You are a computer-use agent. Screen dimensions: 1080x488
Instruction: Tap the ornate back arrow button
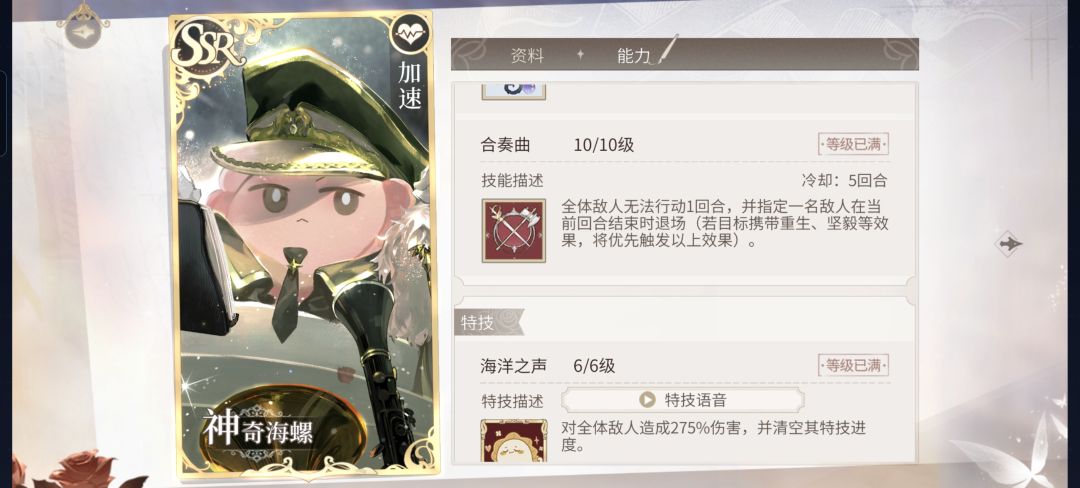[82, 28]
